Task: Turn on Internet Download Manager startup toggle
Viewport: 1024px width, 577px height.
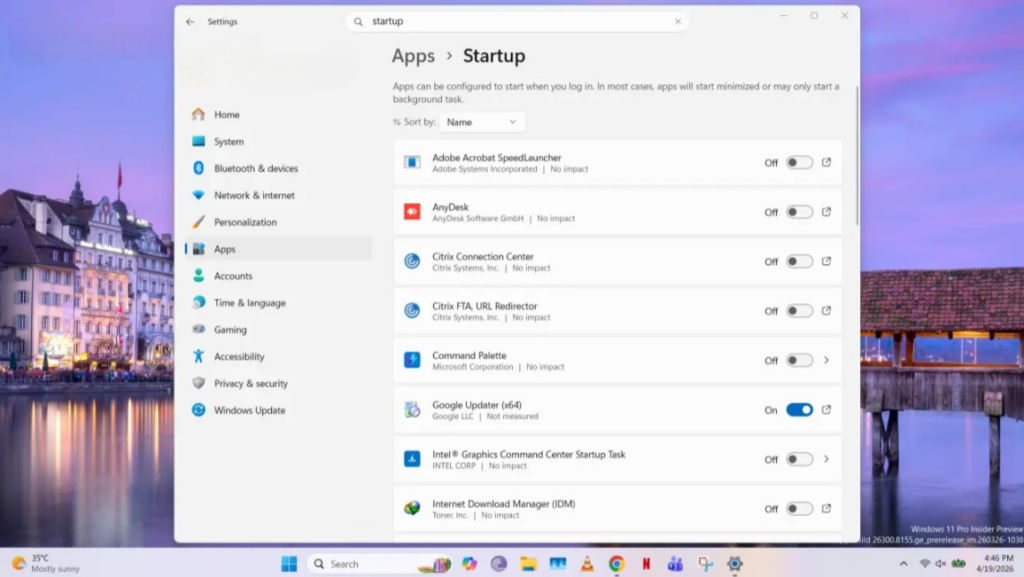Action: pyautogui.click(x=799, y=508)
